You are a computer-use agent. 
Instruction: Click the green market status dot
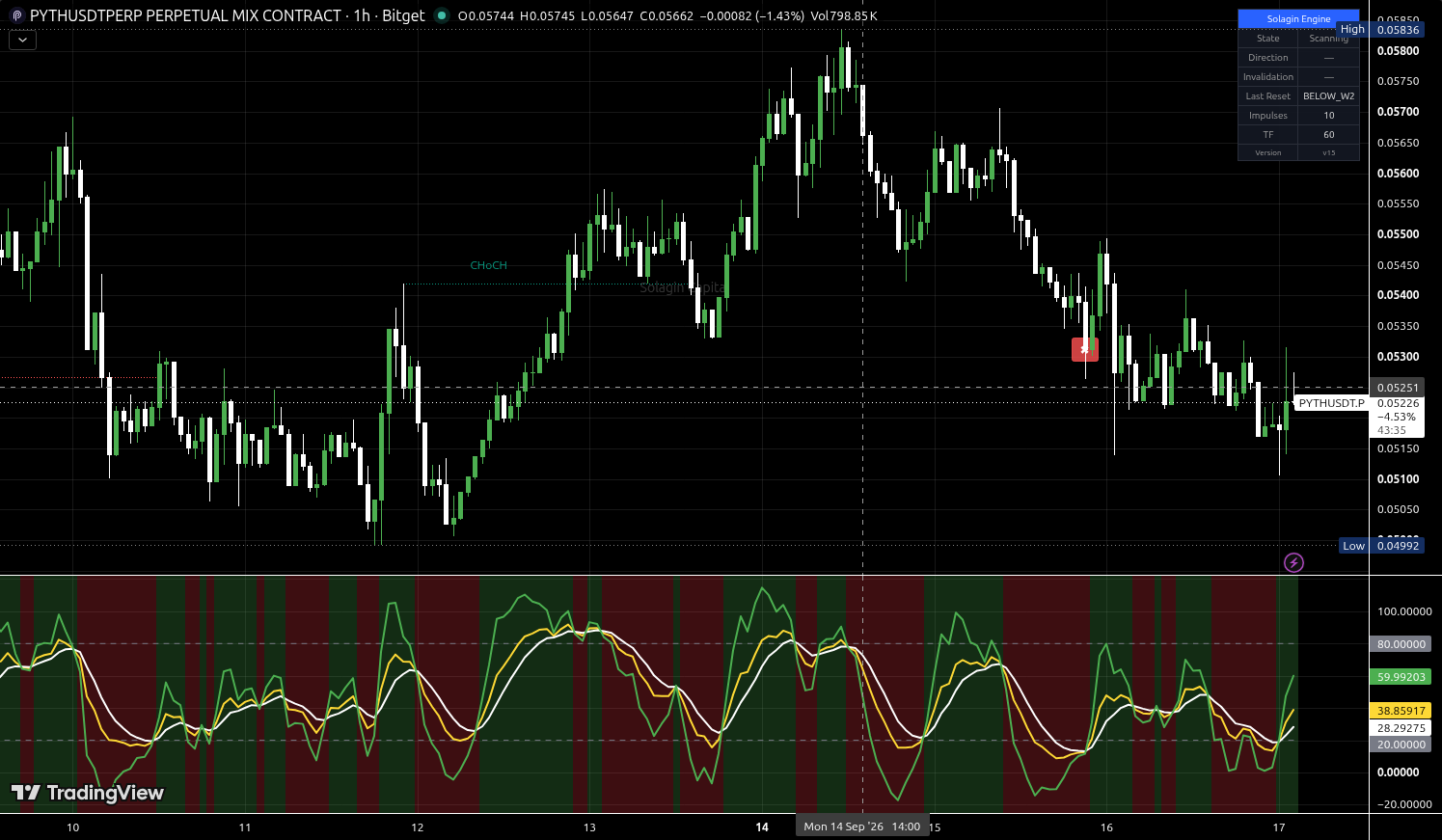442,15
